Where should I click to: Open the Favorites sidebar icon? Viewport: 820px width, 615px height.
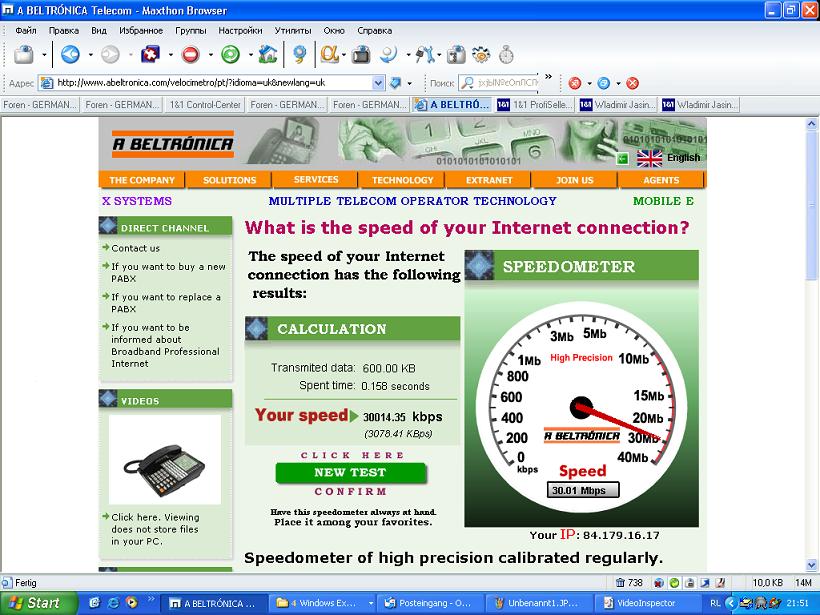300,54
